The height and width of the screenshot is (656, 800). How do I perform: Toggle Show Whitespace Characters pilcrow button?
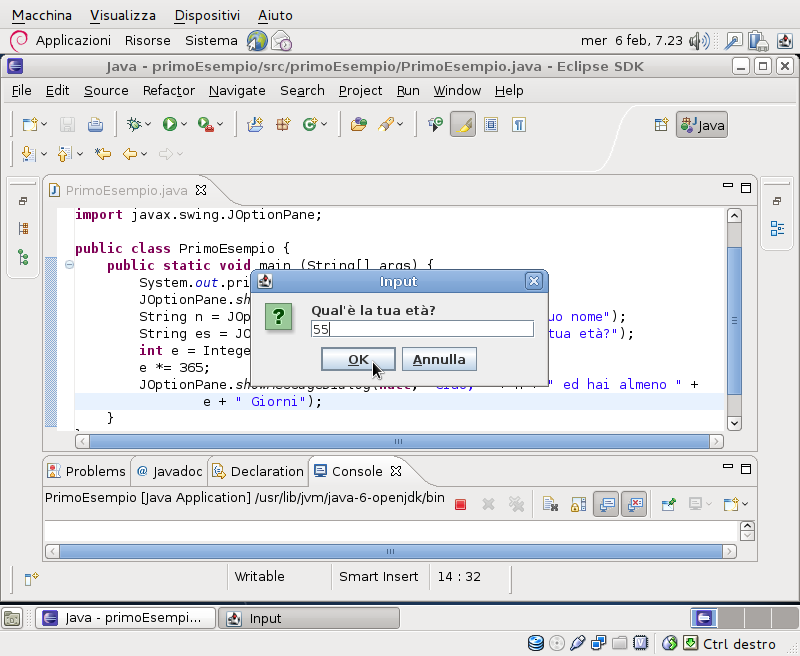(518, 124)
